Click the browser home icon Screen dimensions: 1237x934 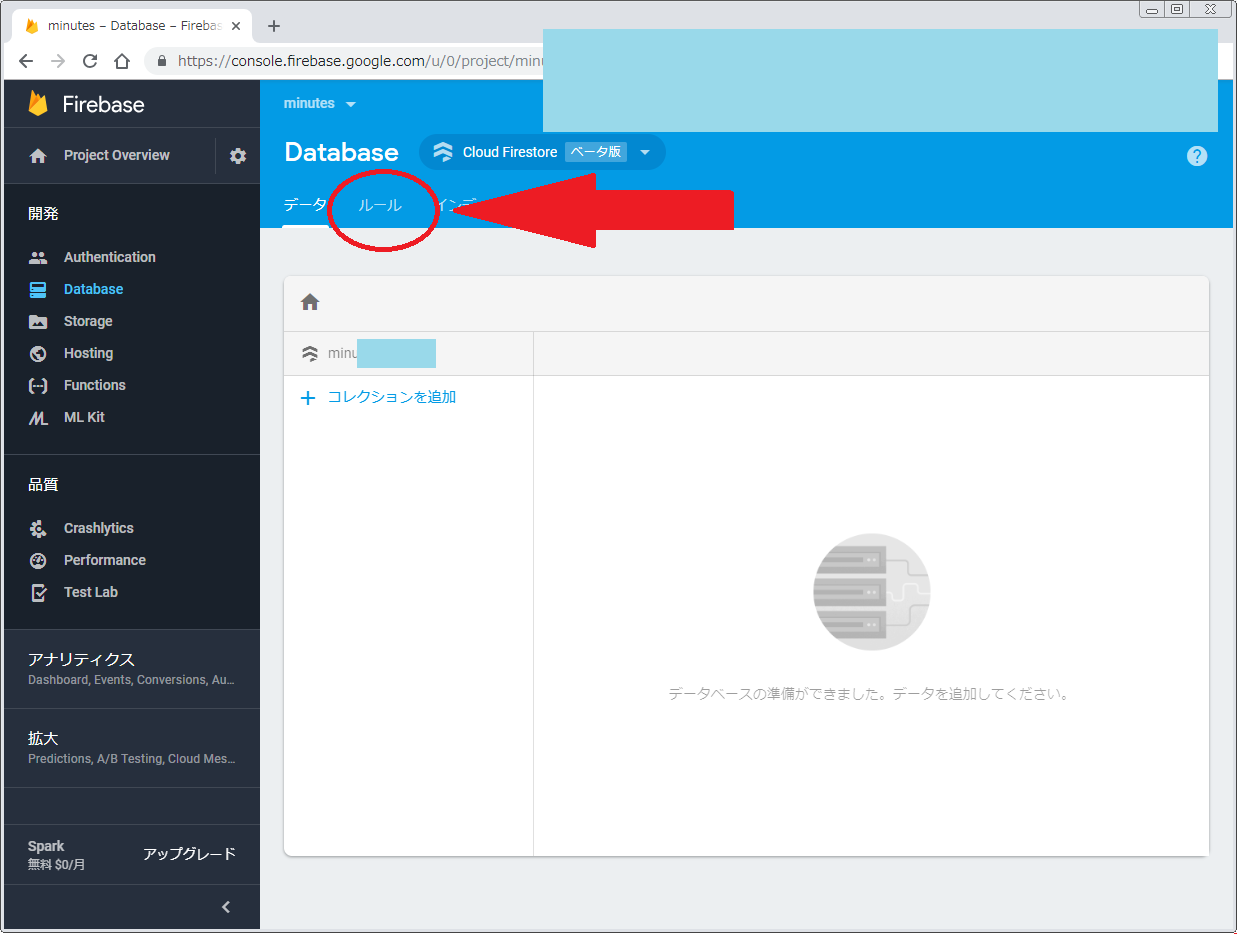[x=122, y=61]
